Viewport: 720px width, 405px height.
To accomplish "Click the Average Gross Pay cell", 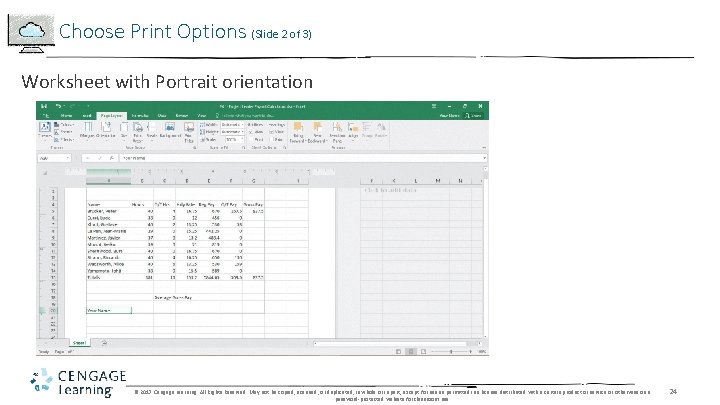I will point(173,298).
